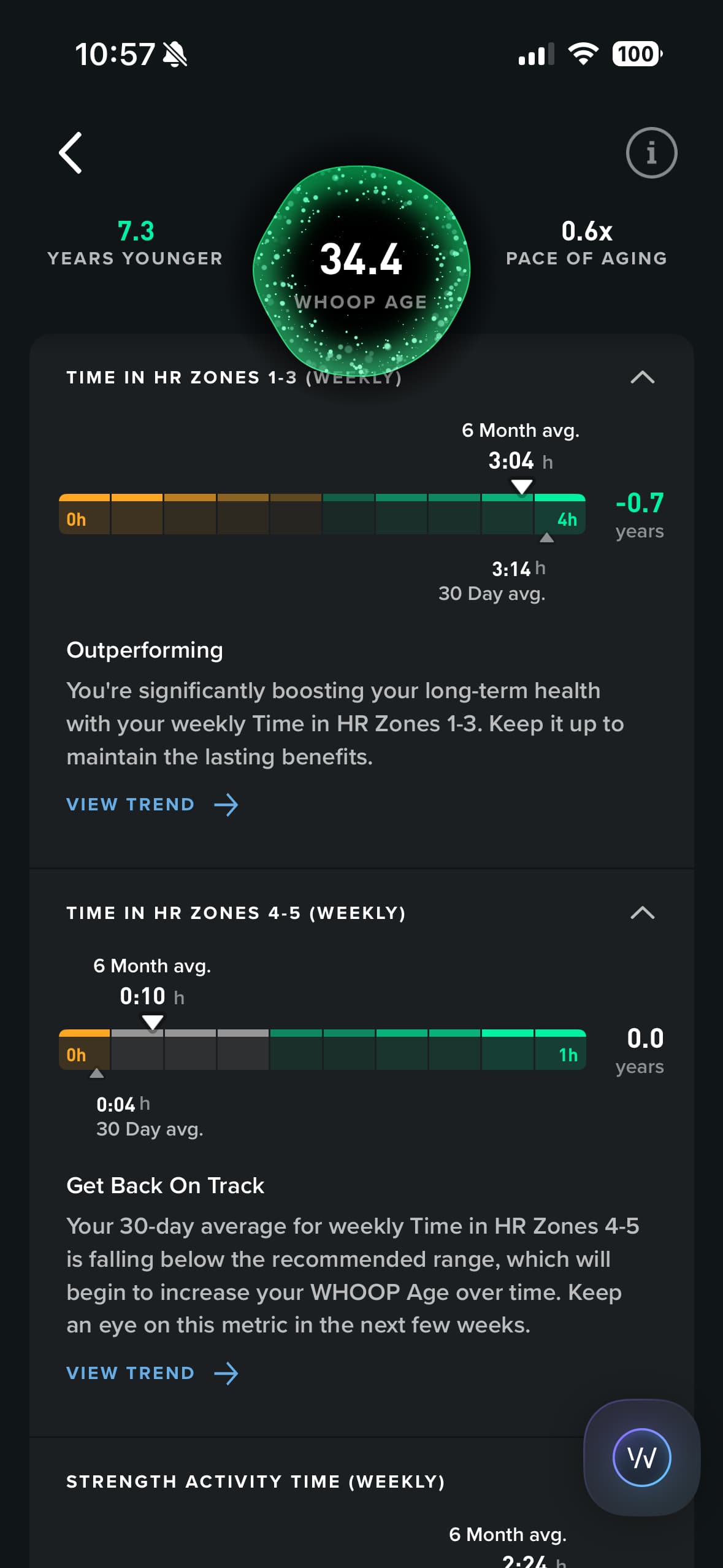This screenshot has height=1568, width=723.
Task: Tap the battery indicator in status bar
Action: [637, 54]
